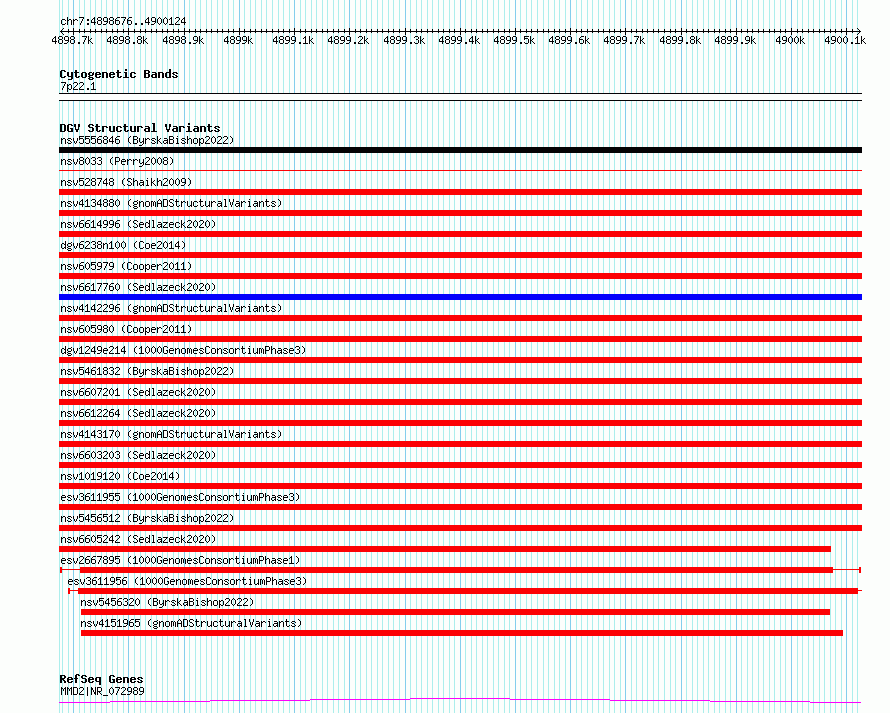Click the nsv605980 (Cooper2011) label
The width and height of the screenshot is (890, 713).
point(126,329)
